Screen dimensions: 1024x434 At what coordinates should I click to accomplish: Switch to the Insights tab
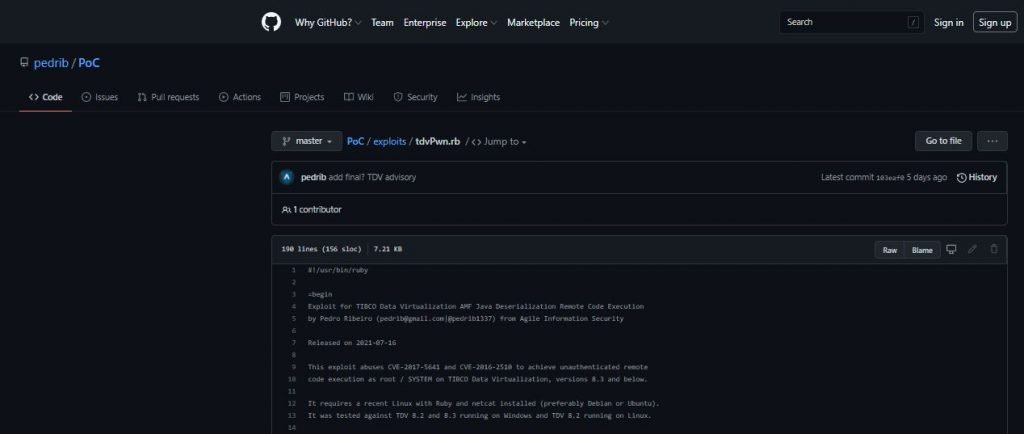478,97
